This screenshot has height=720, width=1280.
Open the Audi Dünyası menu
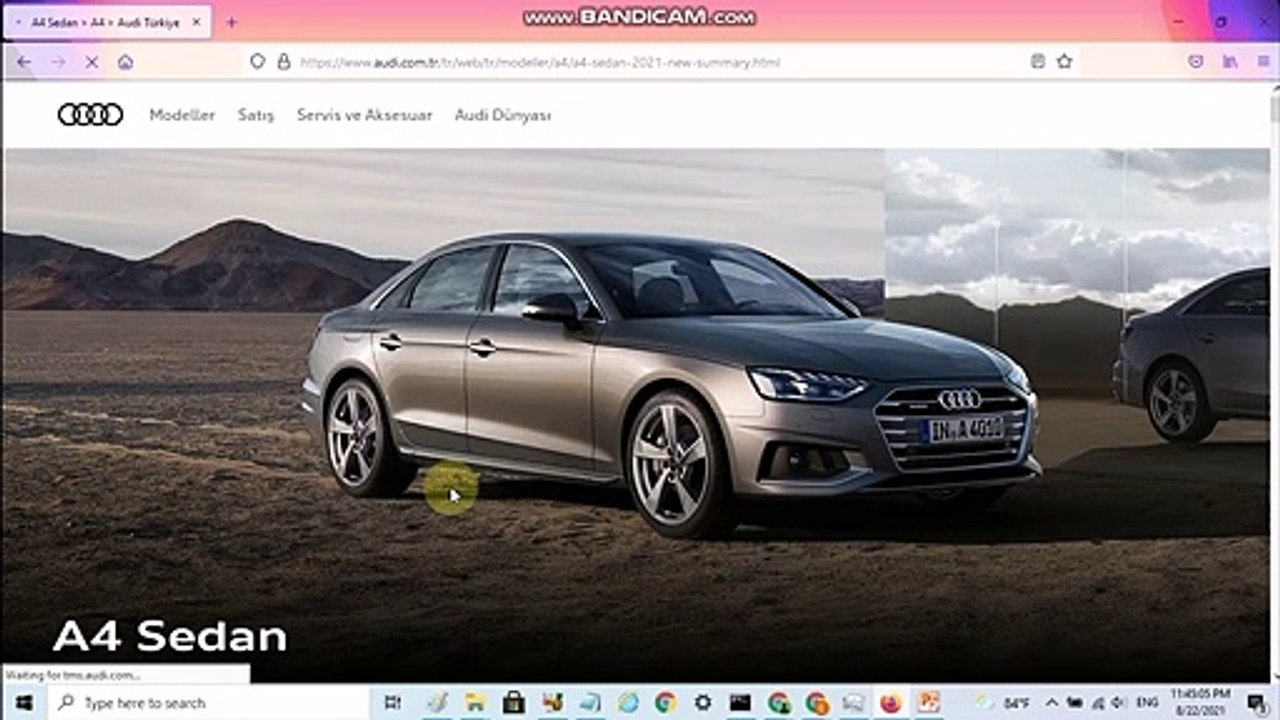[503, 115]
